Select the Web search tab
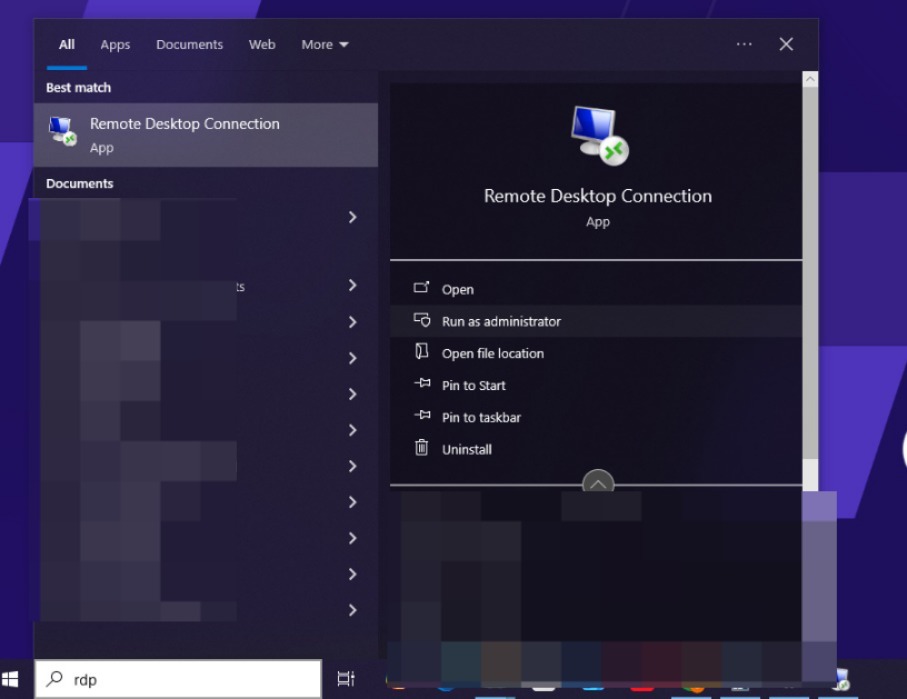 click(262, 45)
